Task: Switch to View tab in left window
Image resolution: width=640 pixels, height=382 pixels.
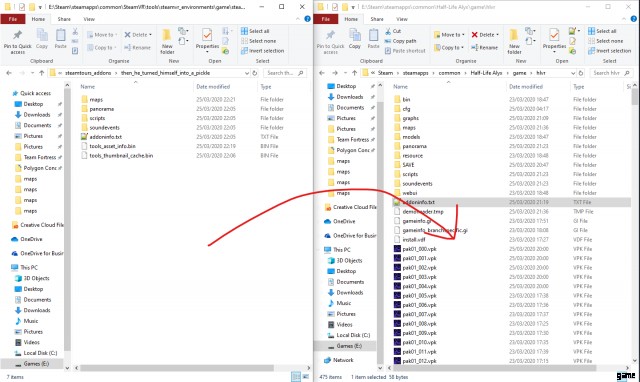Action: coord(89,19)
